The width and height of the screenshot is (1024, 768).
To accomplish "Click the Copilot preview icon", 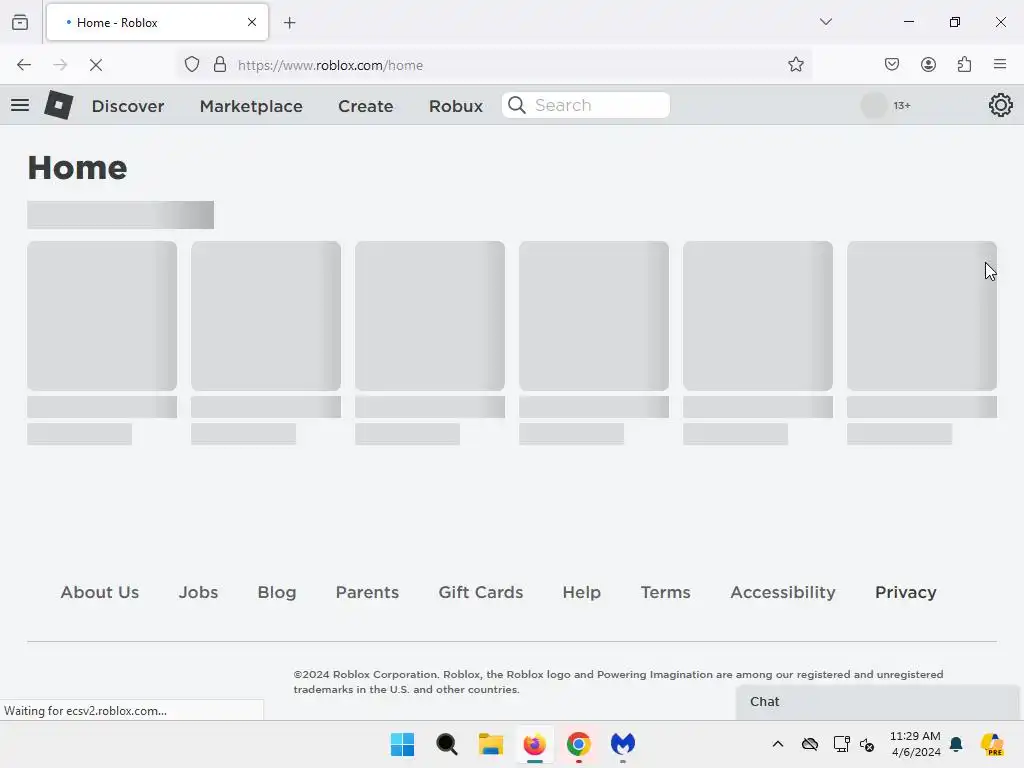I will pos(992,744).
